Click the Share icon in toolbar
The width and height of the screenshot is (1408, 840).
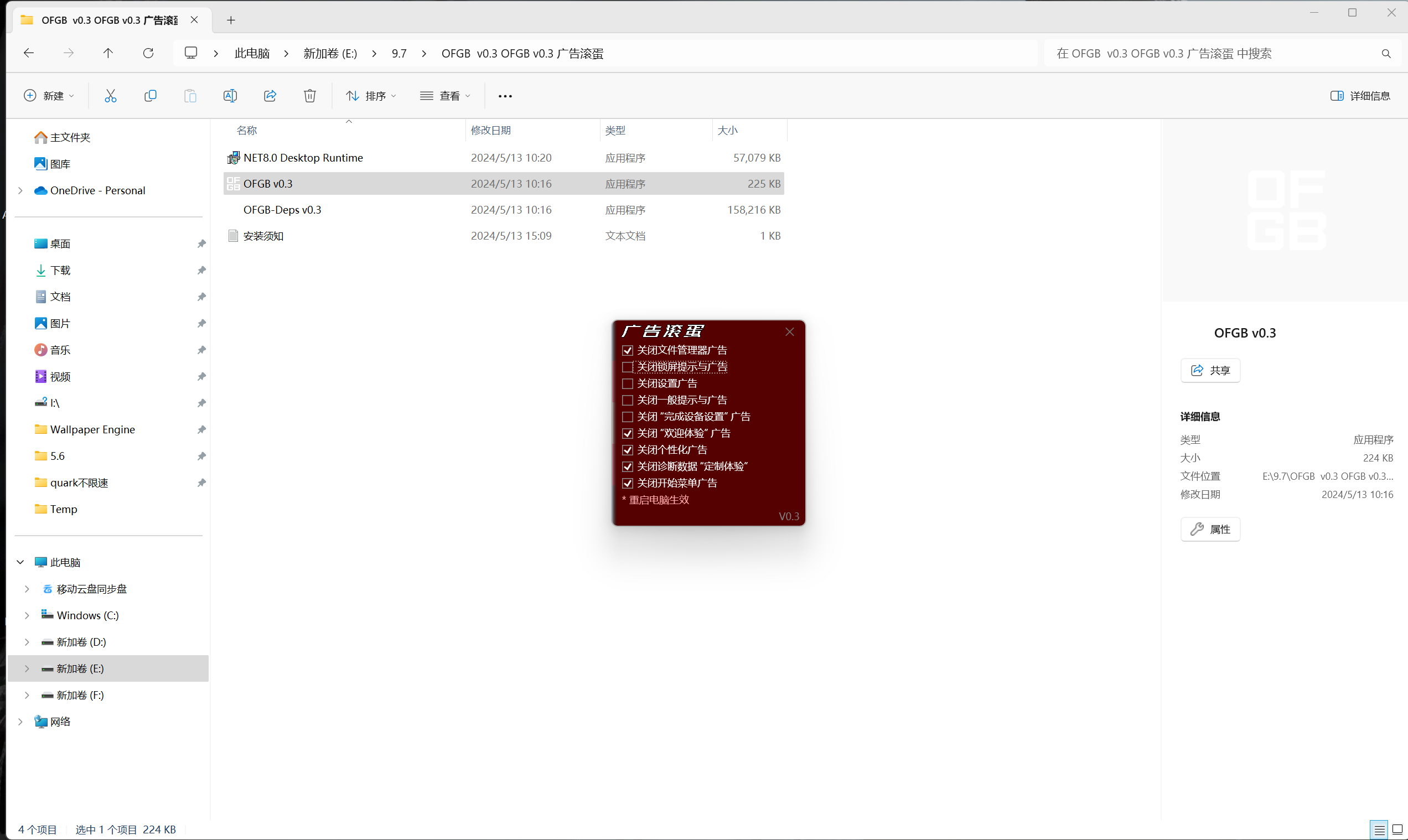[270, 96]
